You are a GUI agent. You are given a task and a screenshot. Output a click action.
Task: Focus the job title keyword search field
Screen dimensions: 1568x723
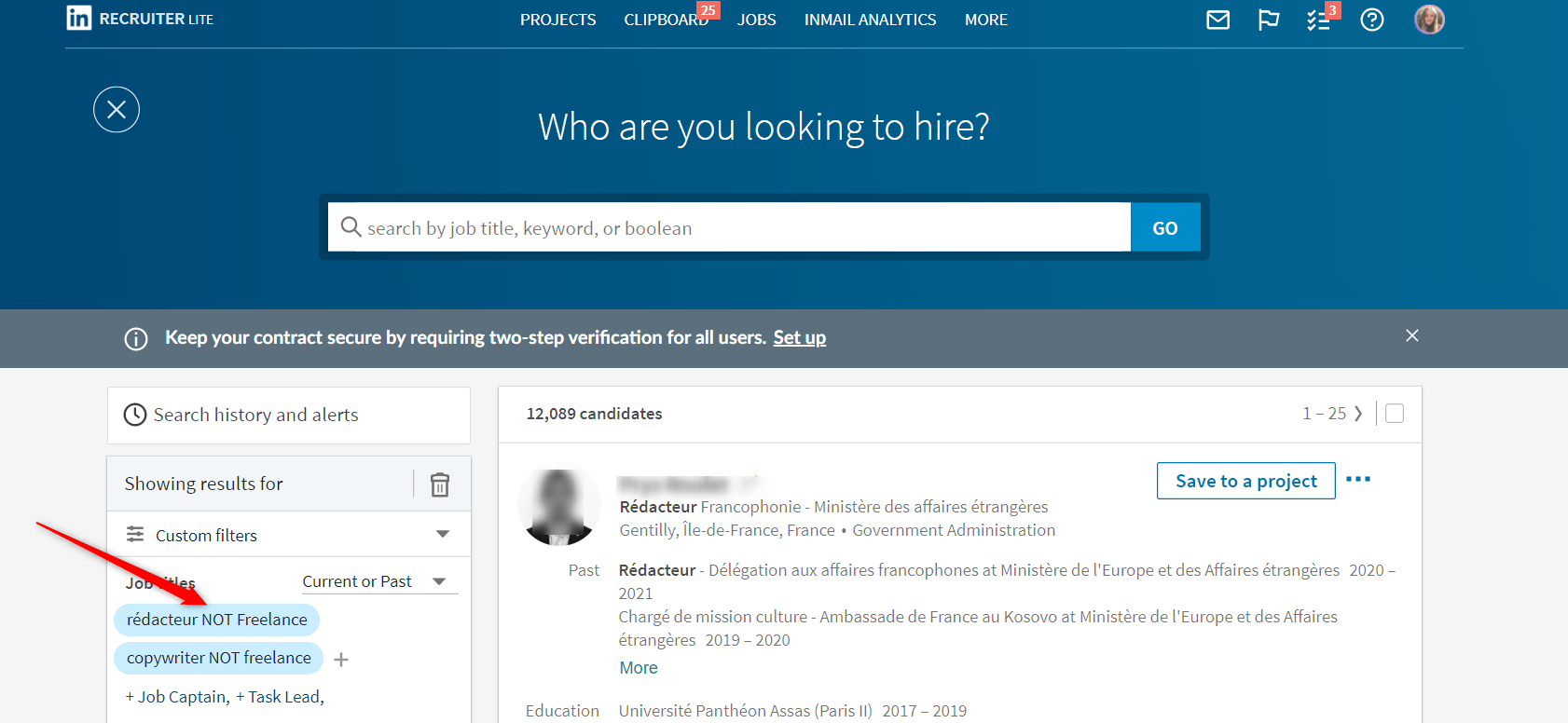click(x=729, y=227)
